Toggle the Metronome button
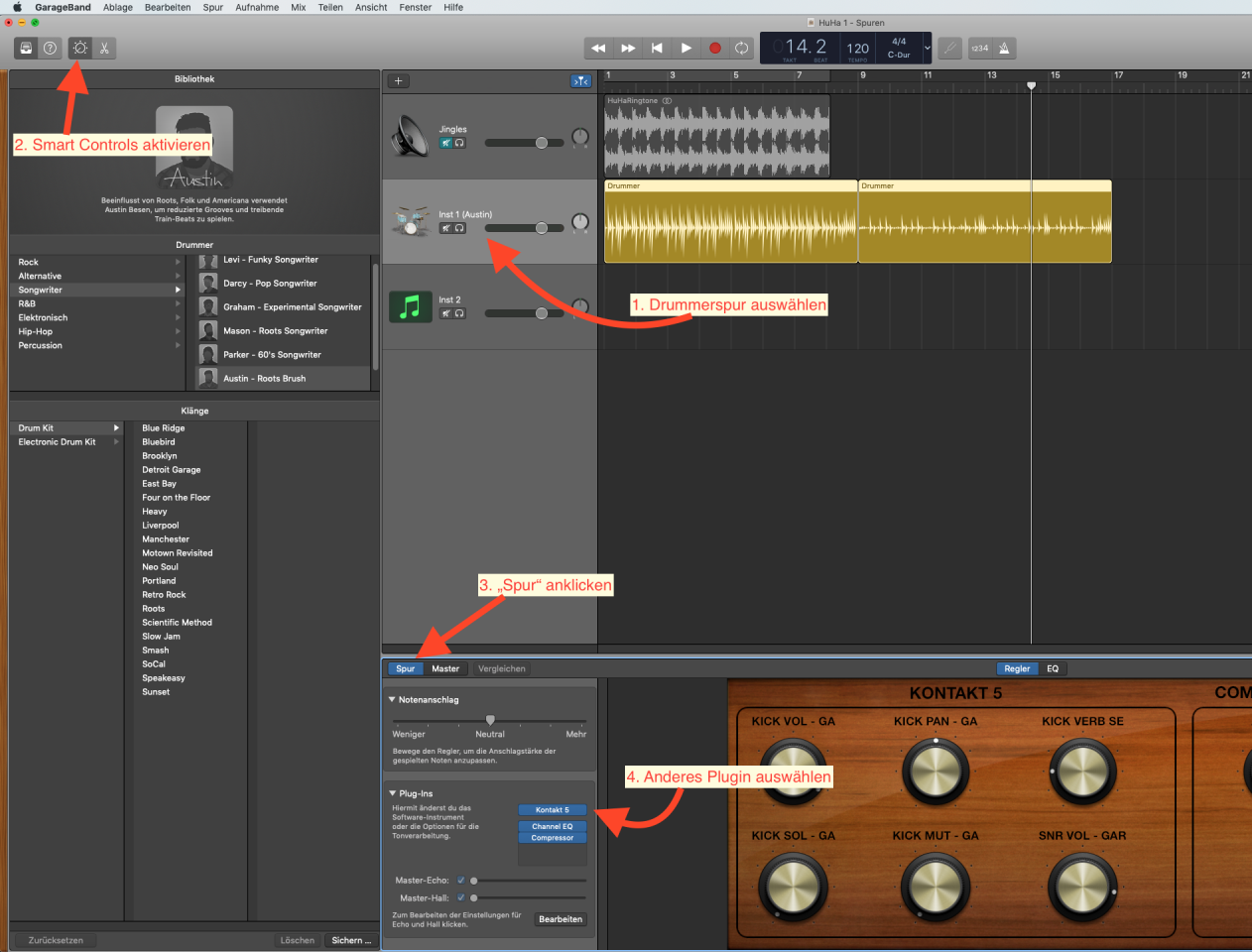This screenshot has height=952, width=1252. [1004, 48]
